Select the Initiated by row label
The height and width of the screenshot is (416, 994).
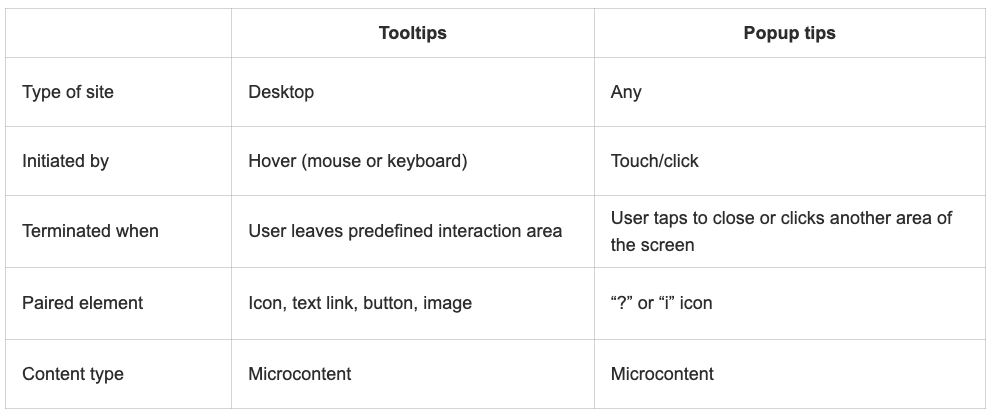(x=65, y=161)
